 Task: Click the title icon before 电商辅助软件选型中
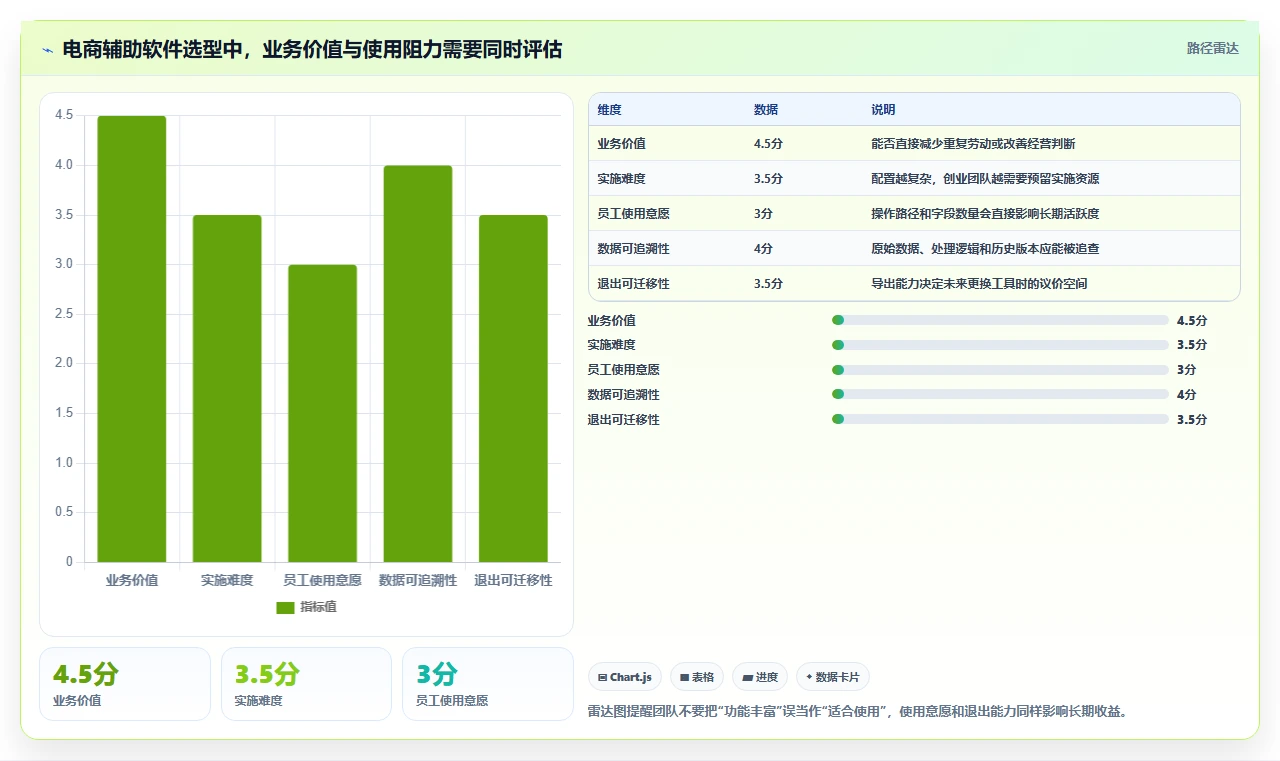point(47,49)
